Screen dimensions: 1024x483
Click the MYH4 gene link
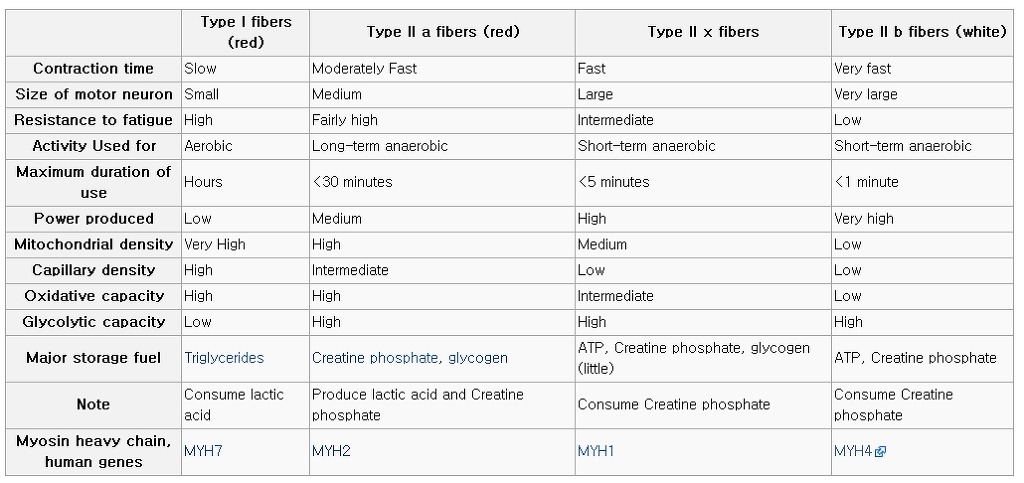[x=853, y=451]
